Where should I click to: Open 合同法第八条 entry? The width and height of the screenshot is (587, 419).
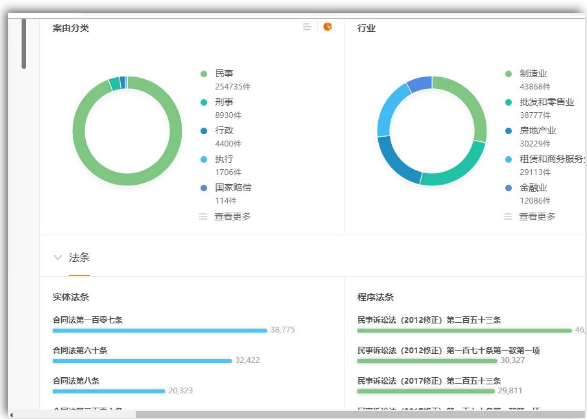point(76,381)
